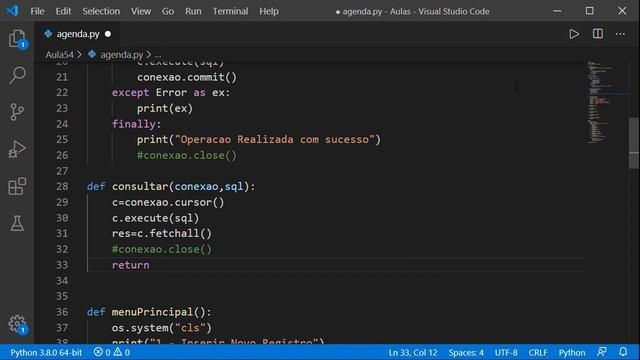
Task: Open the Run menu
Action: (x=193, y=11)
